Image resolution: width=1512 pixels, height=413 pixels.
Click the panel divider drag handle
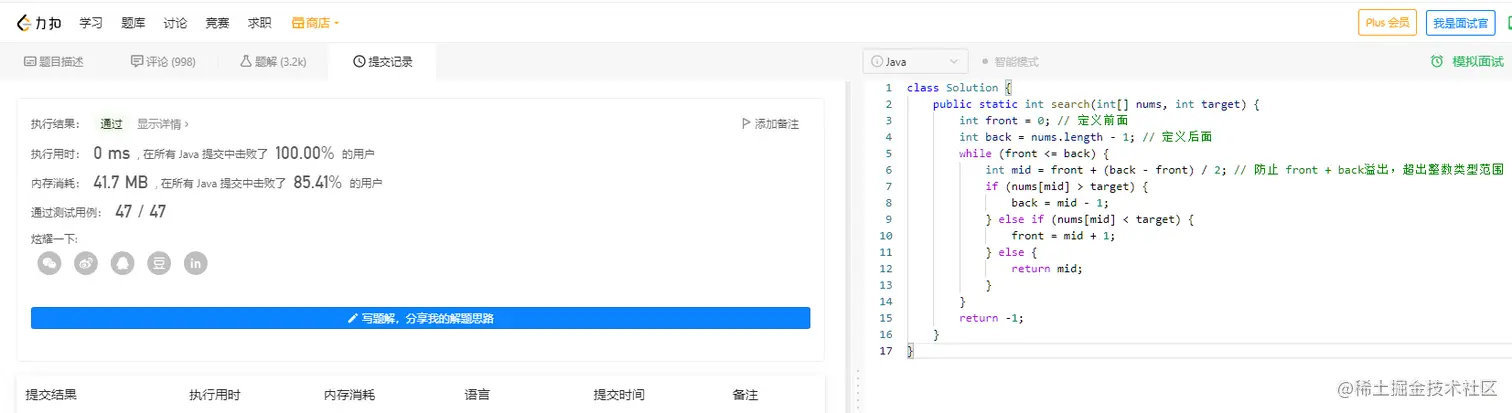pyautogui.click(x=857, y=390)
